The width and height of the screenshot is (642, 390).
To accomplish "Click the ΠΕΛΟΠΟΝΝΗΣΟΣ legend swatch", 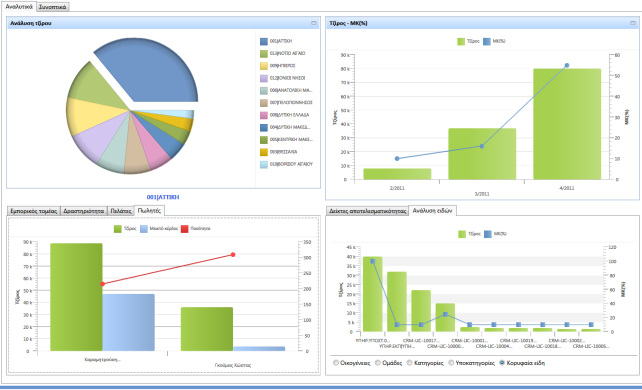I will pos(264,103).
